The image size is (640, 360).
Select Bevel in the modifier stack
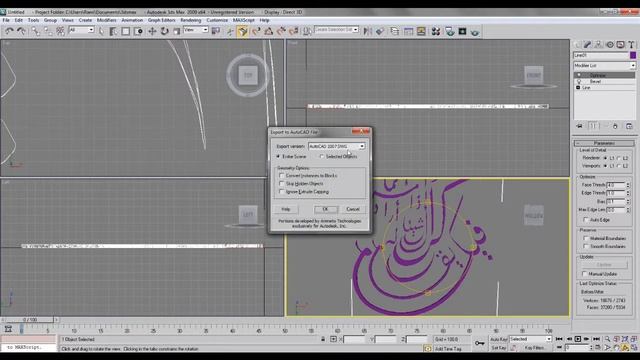pos(595,82)
